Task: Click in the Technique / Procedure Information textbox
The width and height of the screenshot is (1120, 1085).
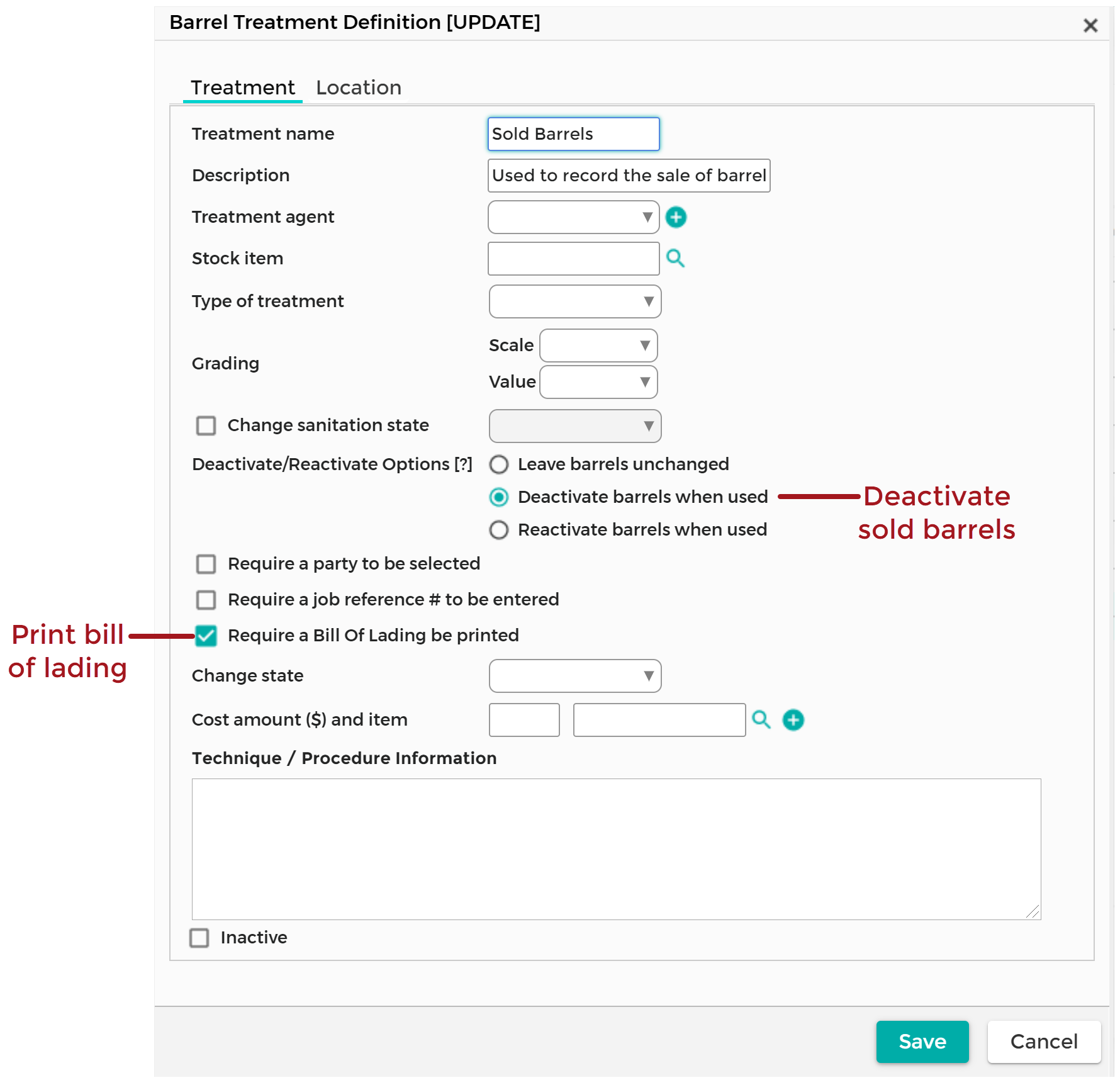Action: click(x=616, y=849)
